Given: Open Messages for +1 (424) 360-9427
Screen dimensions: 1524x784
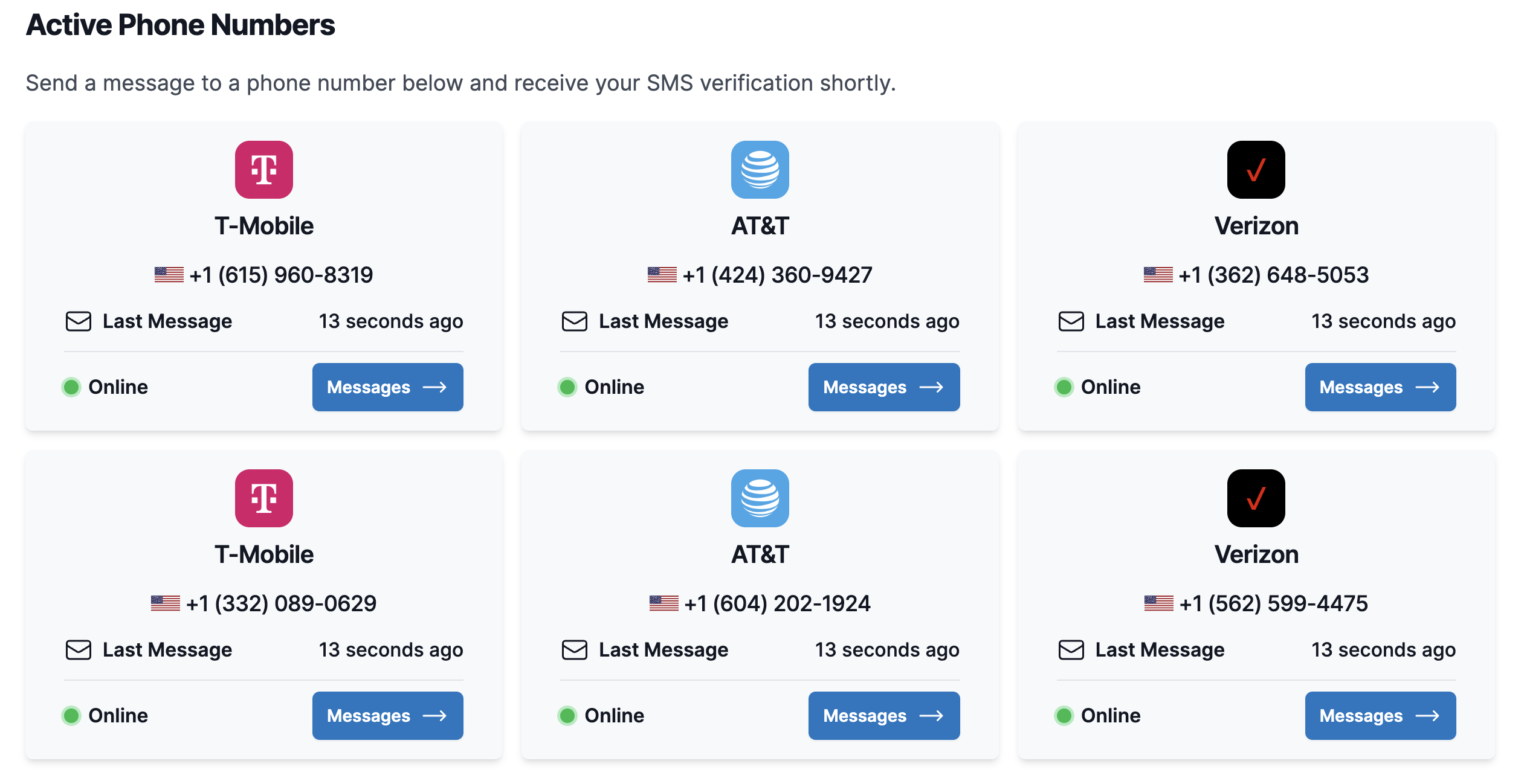Looking at the screenshot, I should 884,387.
